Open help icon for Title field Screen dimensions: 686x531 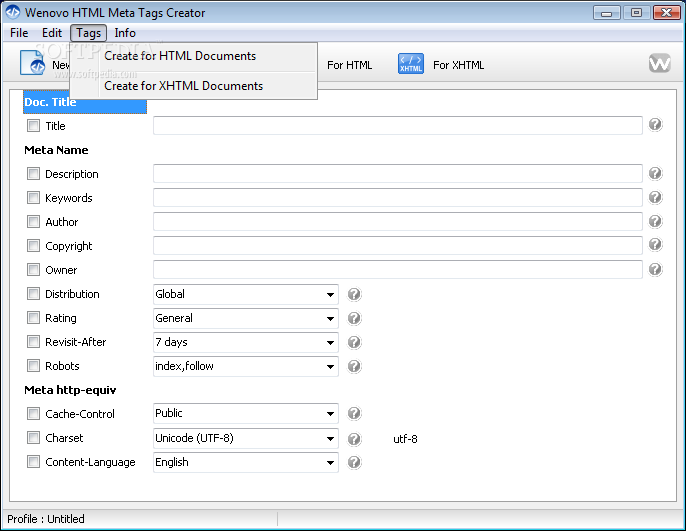point(655,125)
